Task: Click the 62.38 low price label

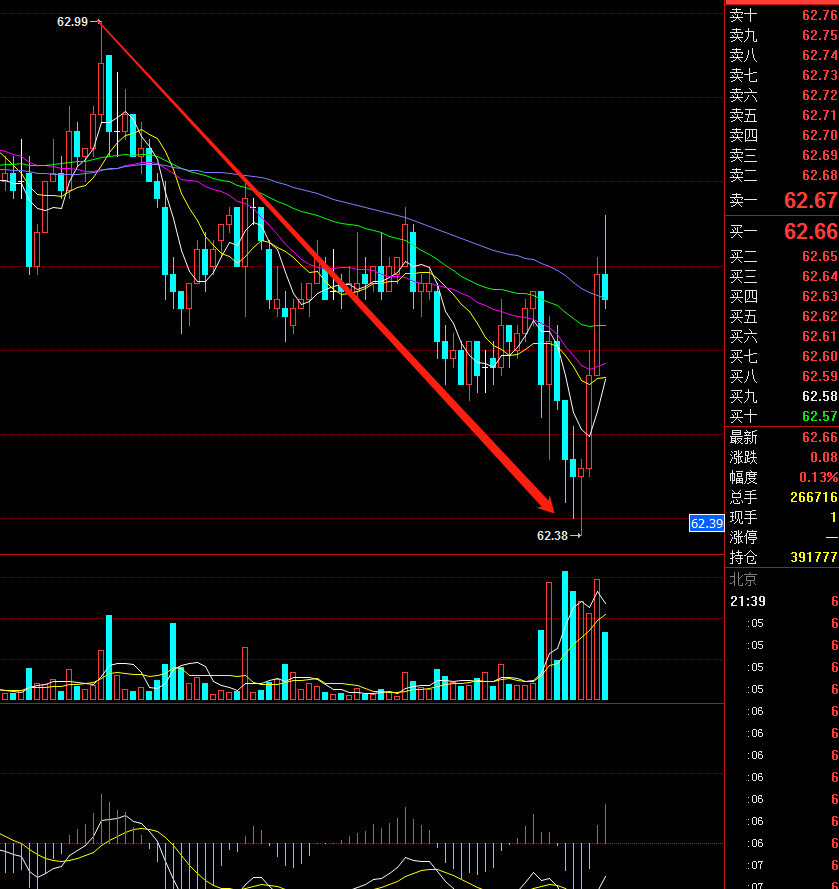Action: click(552, 535)
